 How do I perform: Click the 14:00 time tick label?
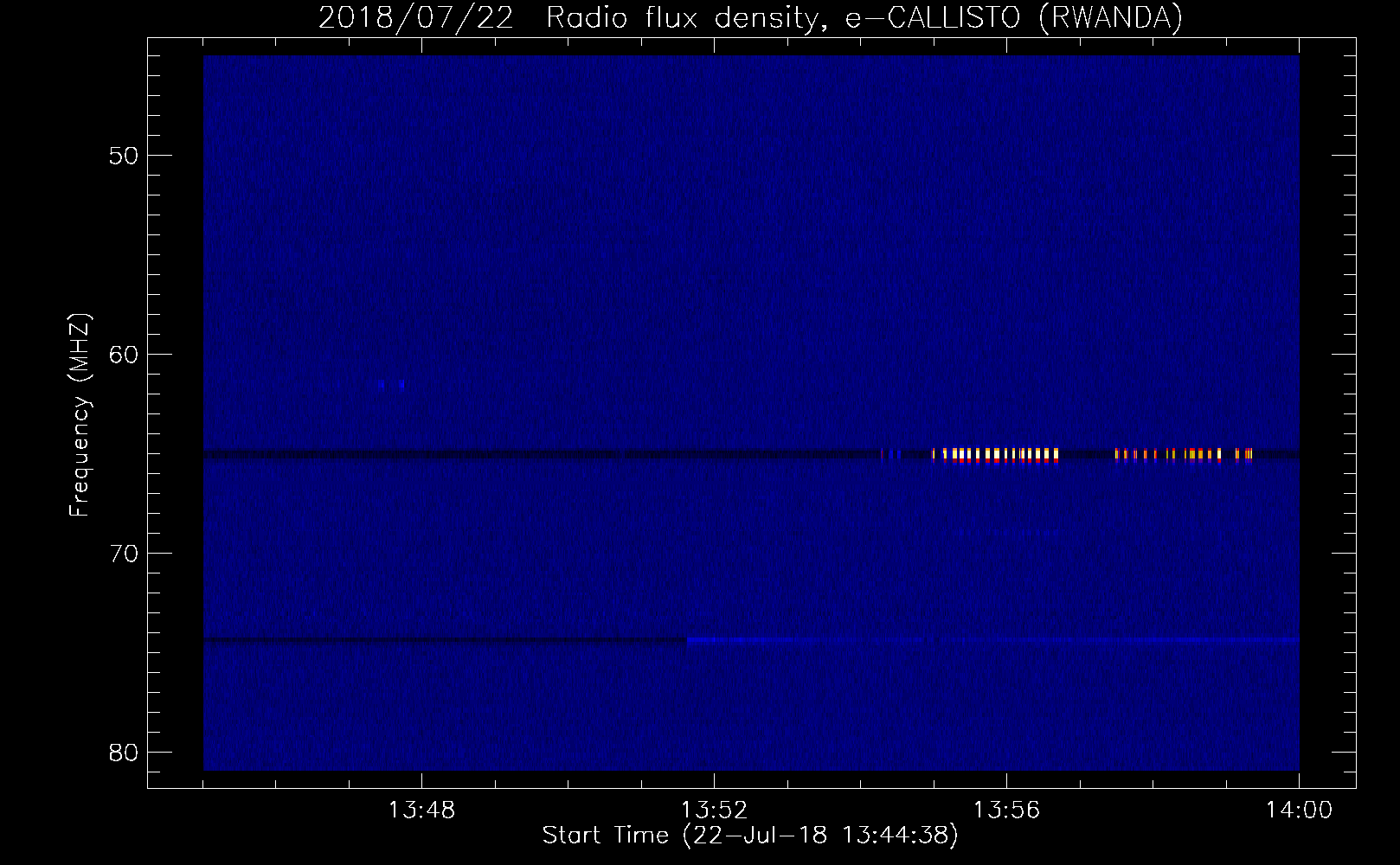click(x=1299, y=811)
